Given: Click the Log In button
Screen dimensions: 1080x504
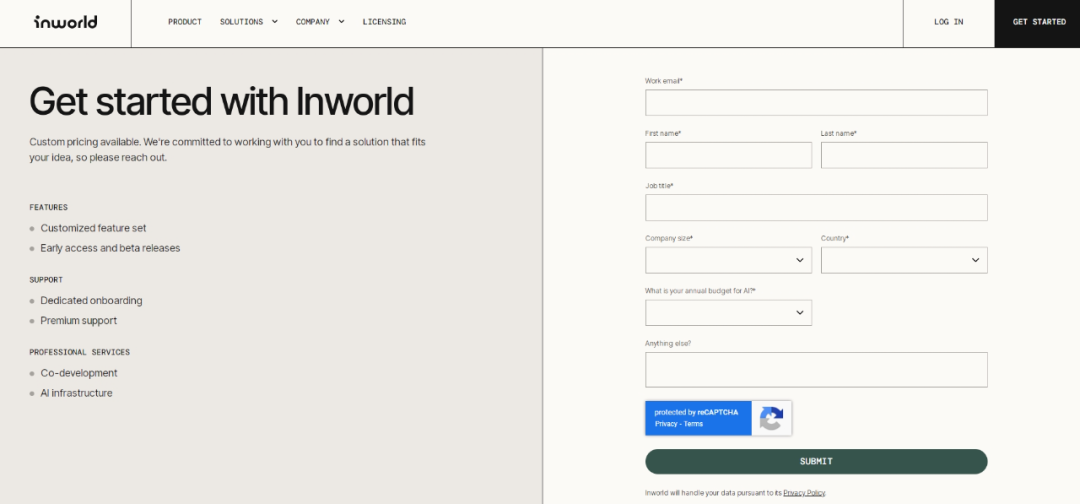Looking at the screenshot, I should click(x=948, y=22).
